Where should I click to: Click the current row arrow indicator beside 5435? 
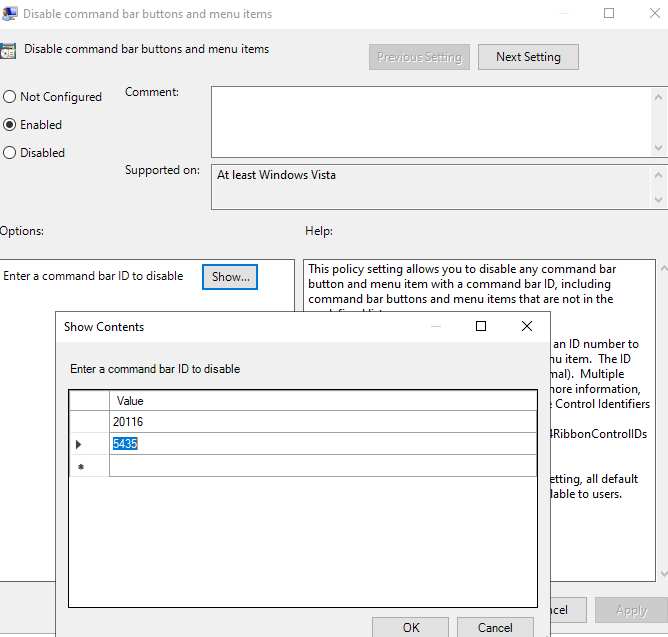pyautogui.click(x=78, y=444)
